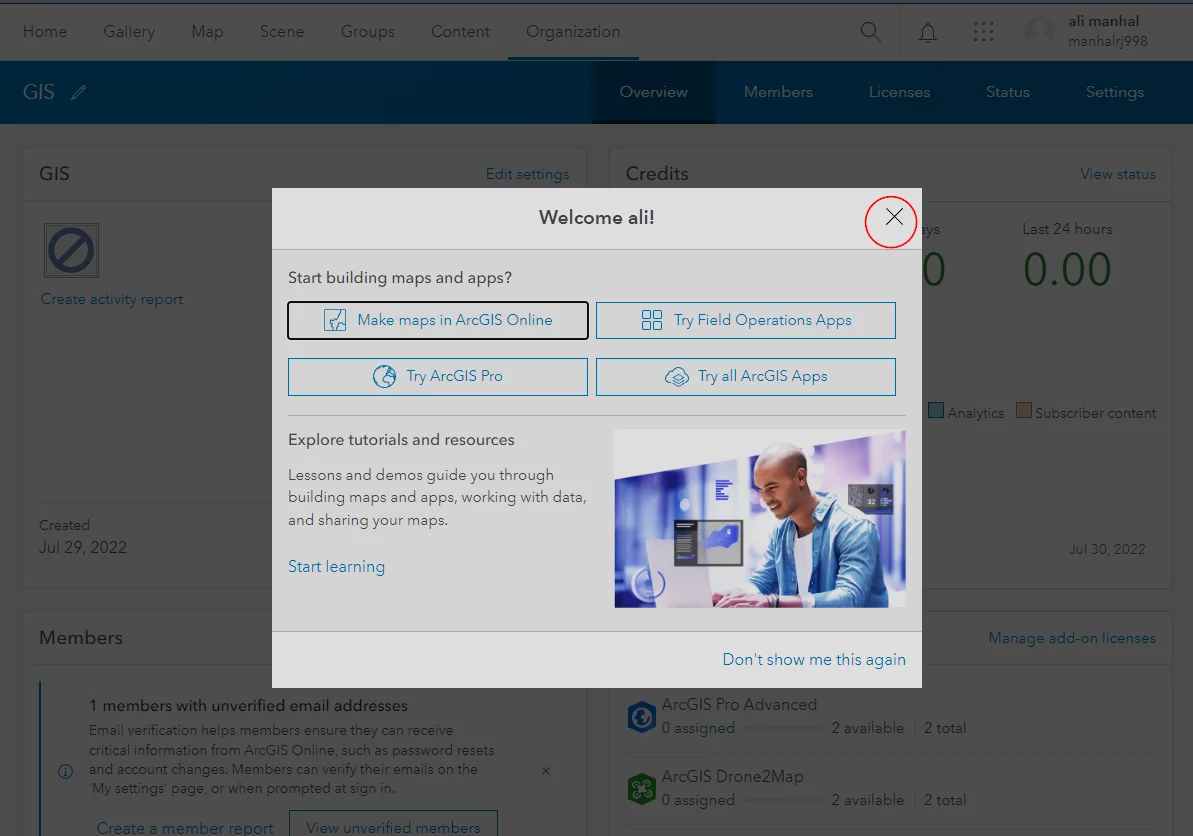Click Make maps in ArcGIS Online

tap(437, 320)
